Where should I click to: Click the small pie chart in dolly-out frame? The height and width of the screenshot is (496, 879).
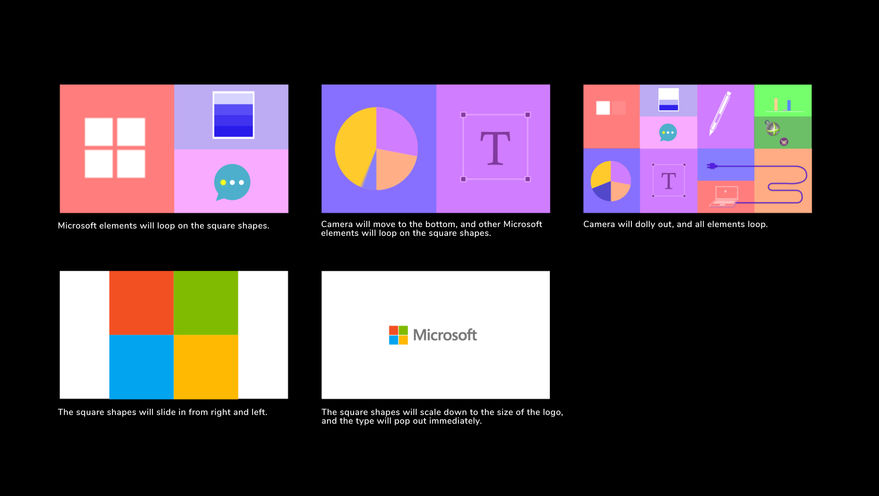pos(610,181)
